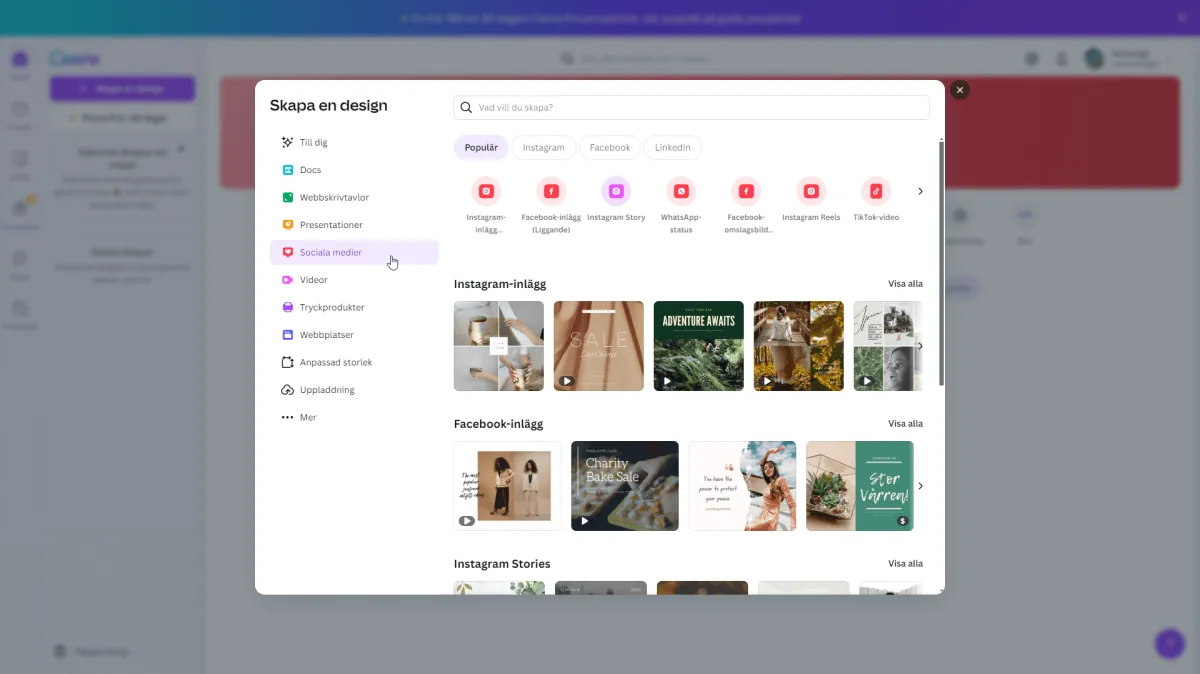Choose Anpassad storlek option
This screenshot has width=1200, height=674.
coord(354,362)
